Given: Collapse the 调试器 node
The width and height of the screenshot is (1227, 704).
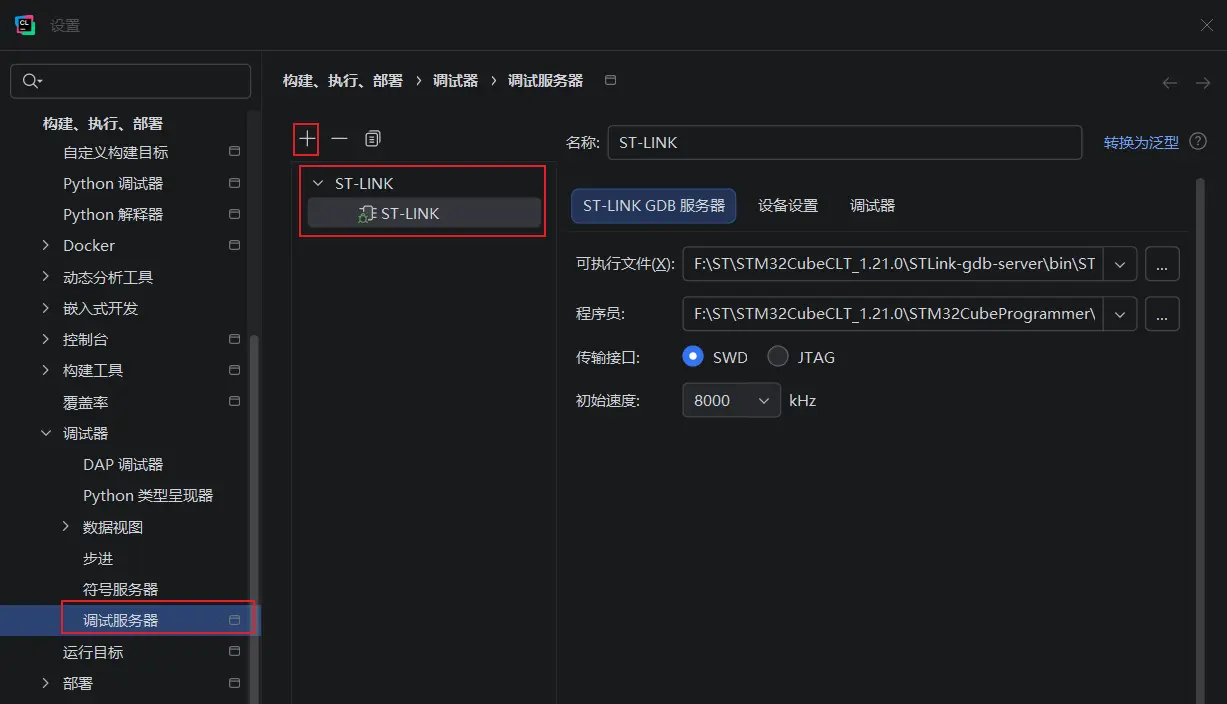Looking at the screenshot, I should (45, 433).
